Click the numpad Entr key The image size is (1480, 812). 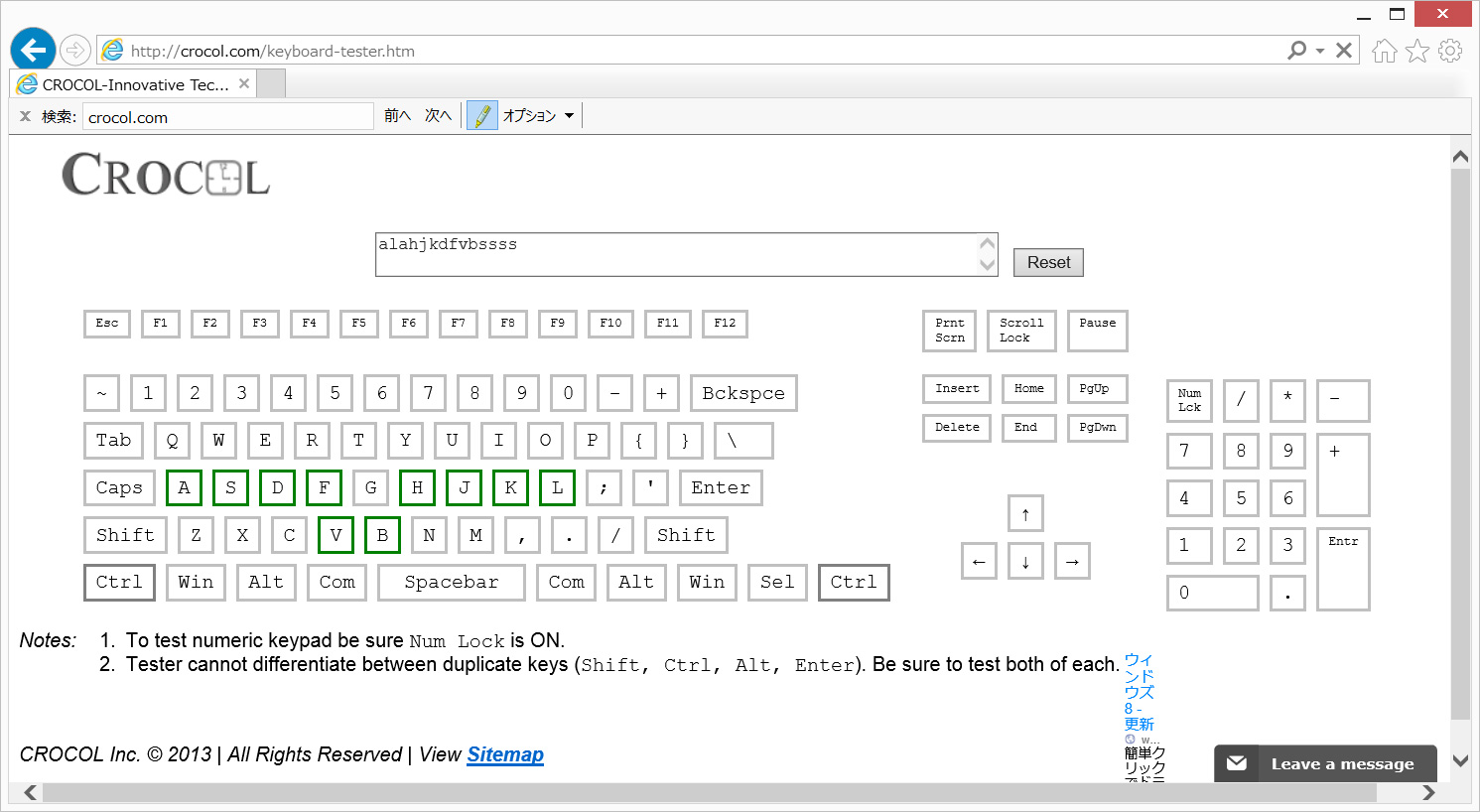click(1343, 569)
